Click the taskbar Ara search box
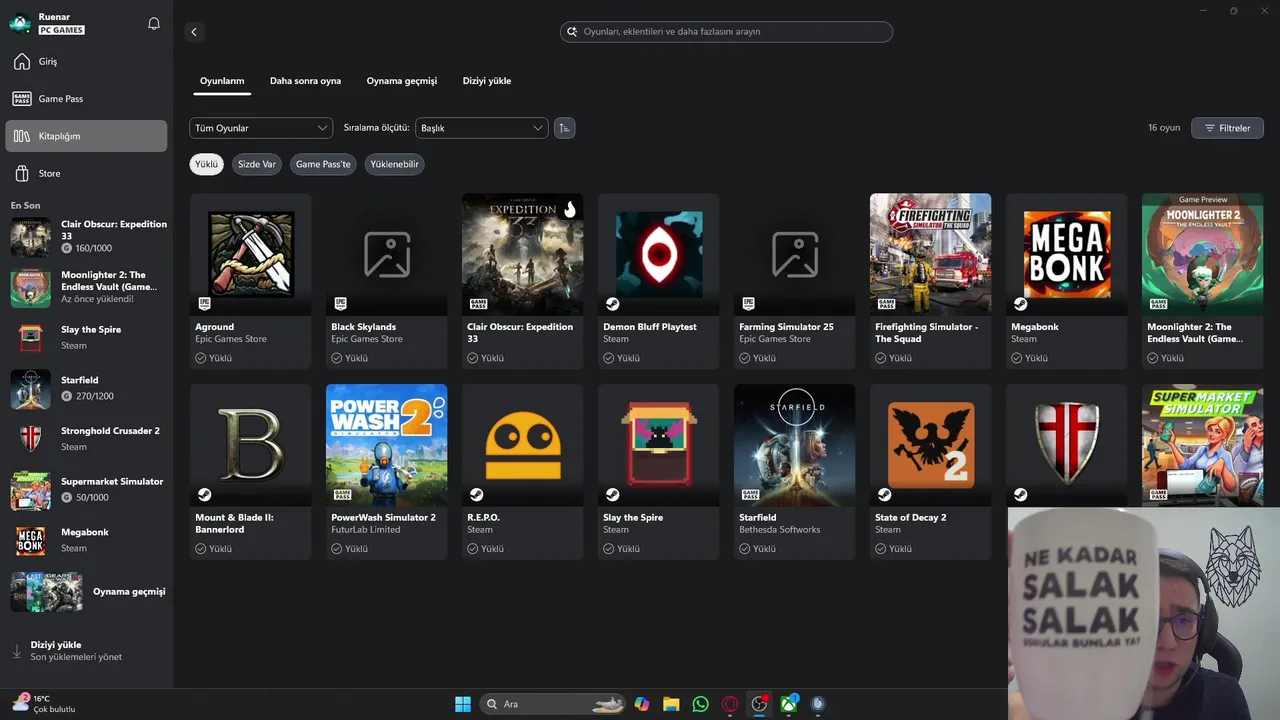 tap(552, 704)
